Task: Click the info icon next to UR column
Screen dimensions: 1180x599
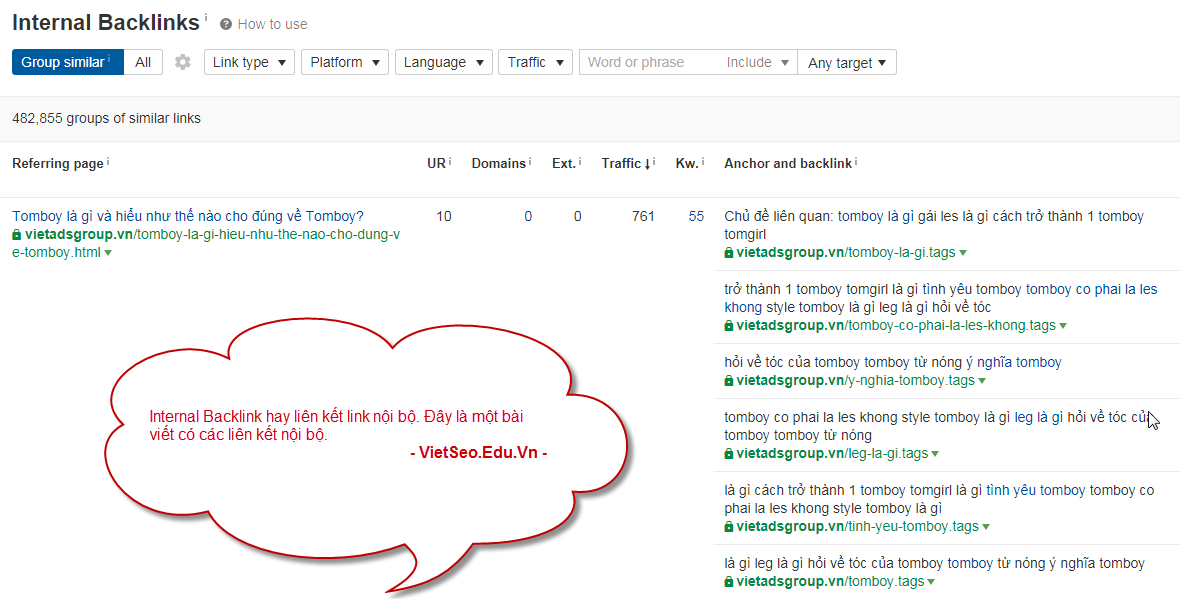Action: pyautogui.click(x=450, y=162)
